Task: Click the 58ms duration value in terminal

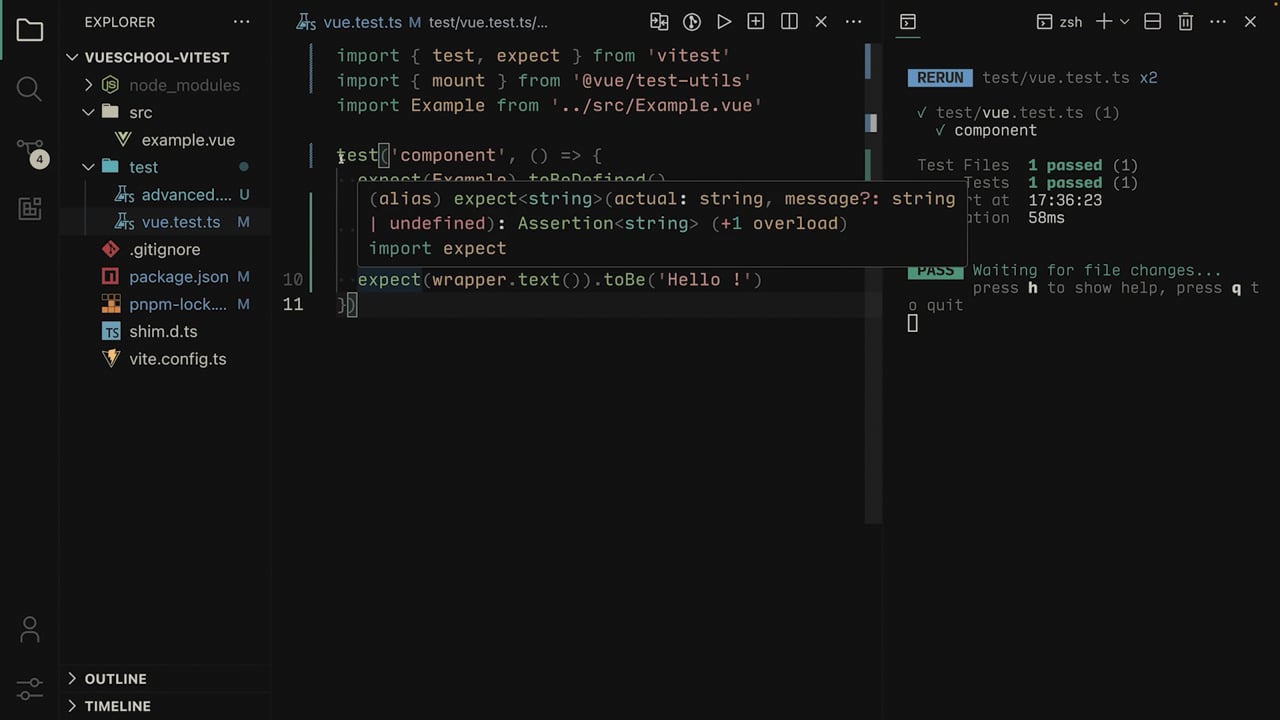Action: tap(1046, 218)
